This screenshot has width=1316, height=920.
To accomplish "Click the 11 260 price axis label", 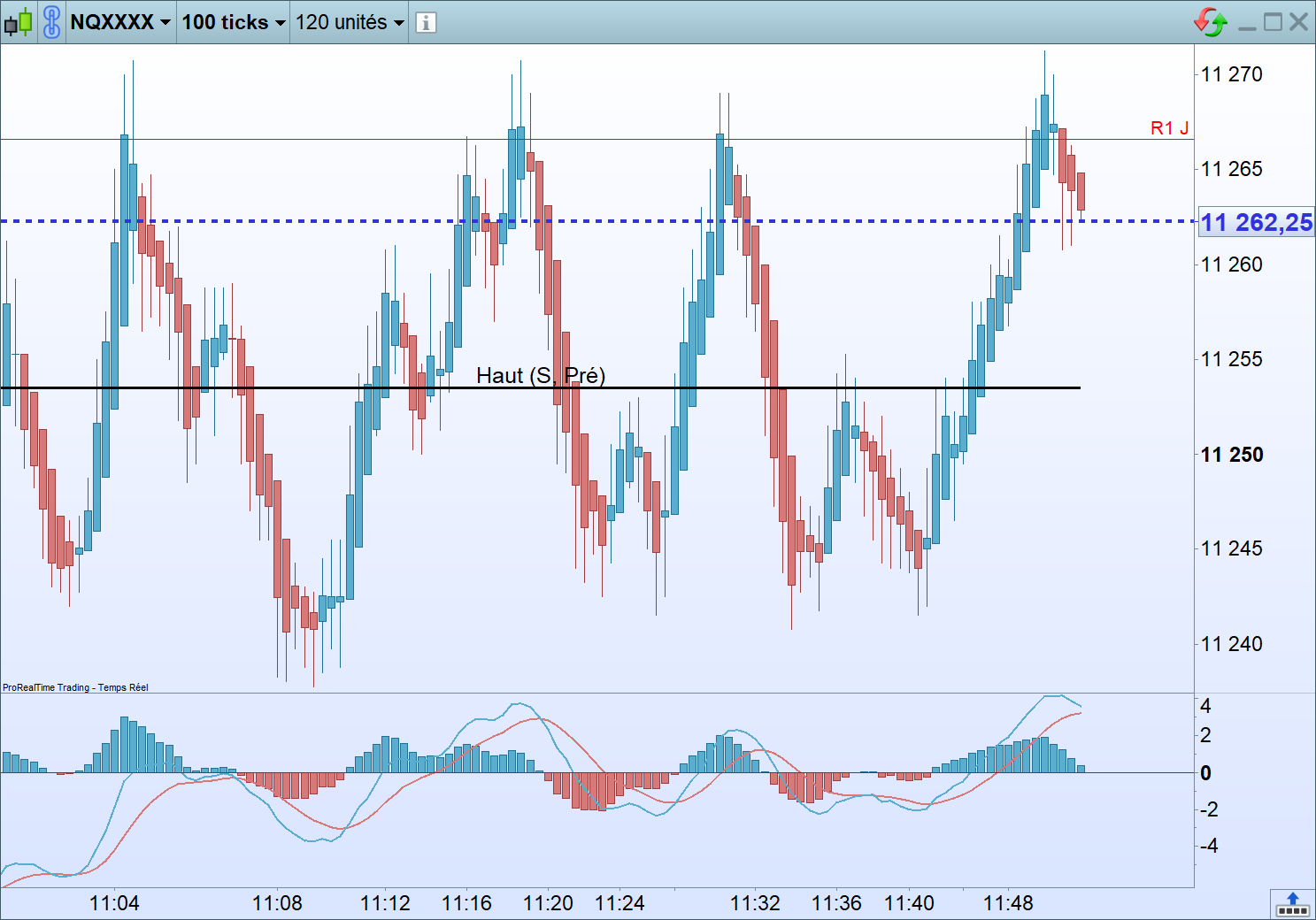I will (1232, 264).
